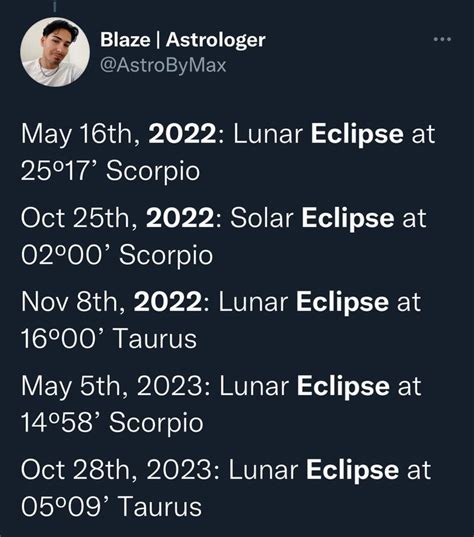Image resolution: width=474 pixels, height=537 pixels.
Task: Open the Blaze | Astrologer display name
Action: pos(183,40)
